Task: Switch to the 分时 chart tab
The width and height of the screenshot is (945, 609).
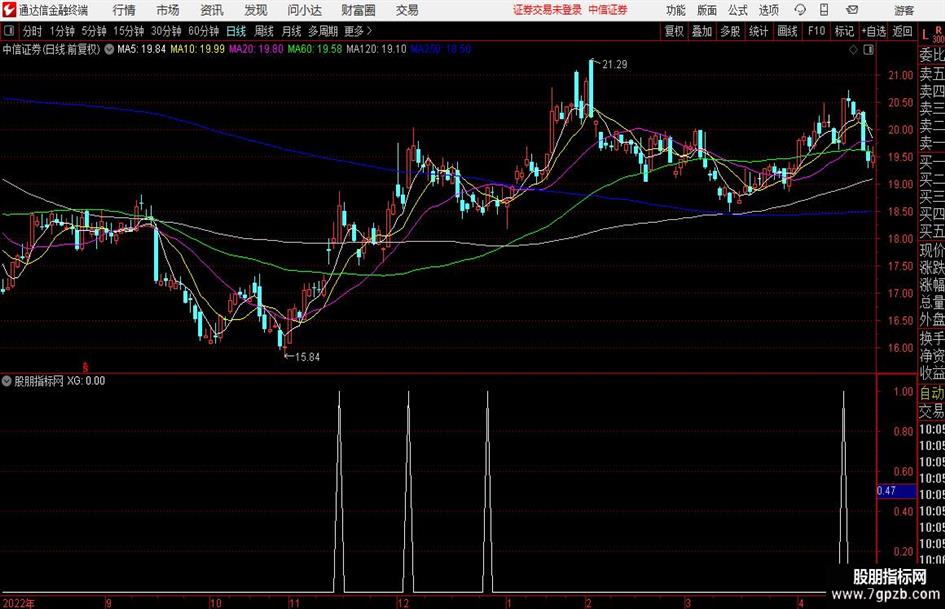Action: (33, 31)
